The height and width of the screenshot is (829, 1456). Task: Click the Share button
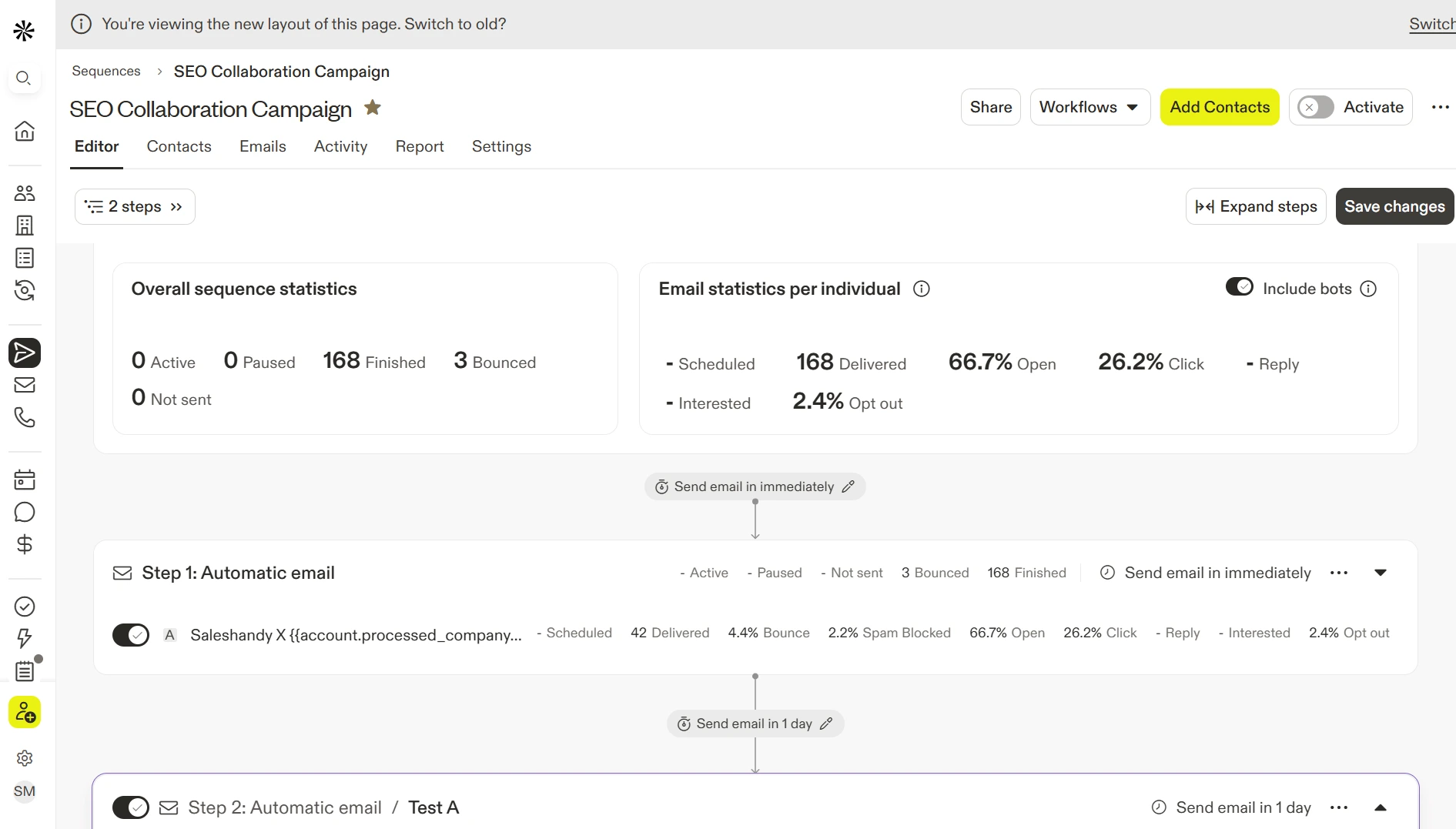990,107
